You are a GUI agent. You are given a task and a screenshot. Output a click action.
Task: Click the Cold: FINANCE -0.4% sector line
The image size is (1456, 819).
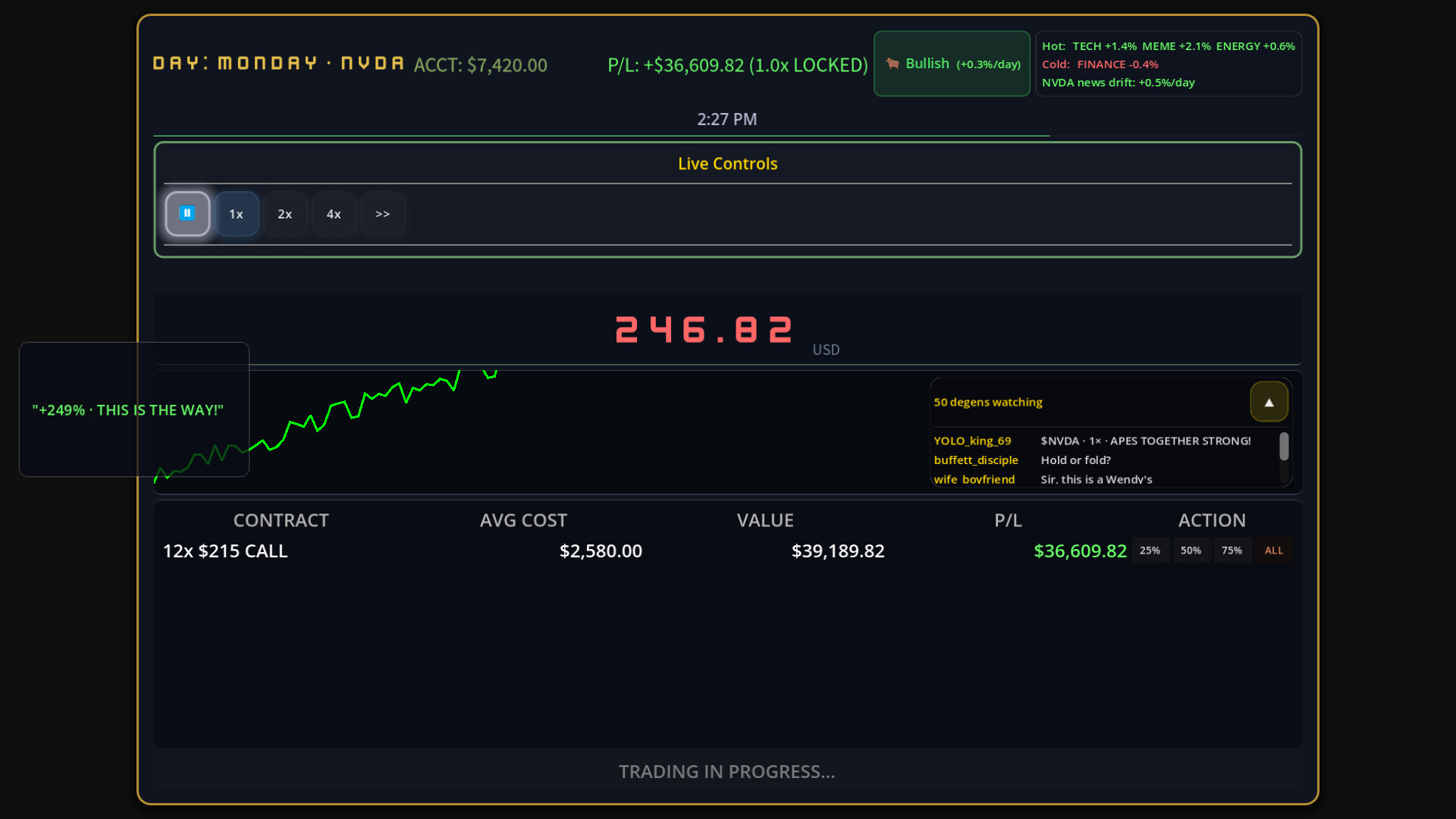click(x=1100, y=64)
